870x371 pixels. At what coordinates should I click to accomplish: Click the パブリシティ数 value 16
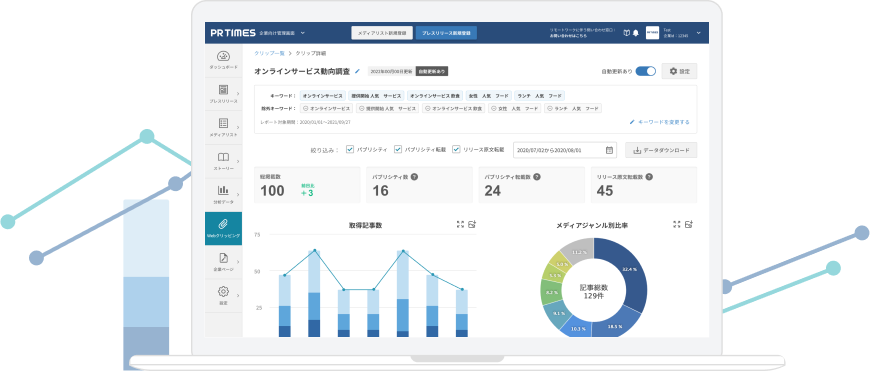[x=381, y=191]
